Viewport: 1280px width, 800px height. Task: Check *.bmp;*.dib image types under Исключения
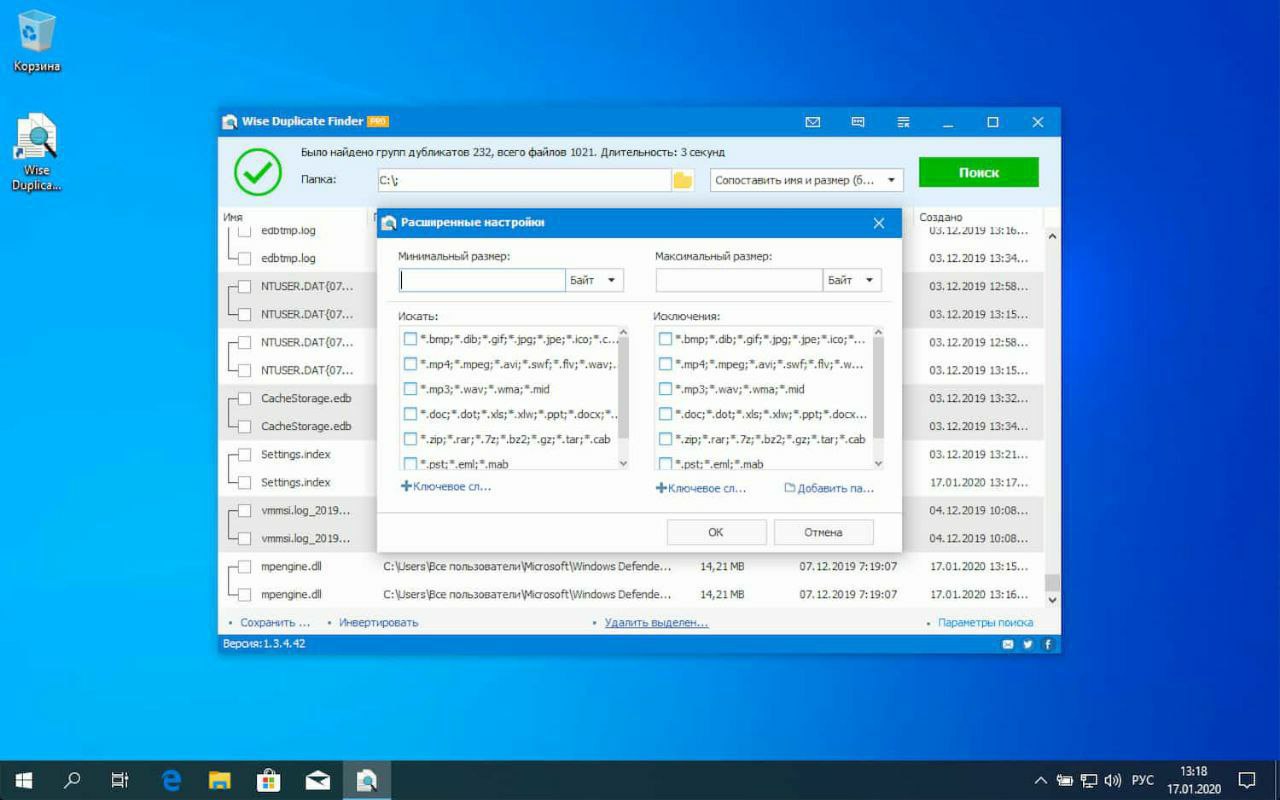pyautogui.click(x=665, y=339)
